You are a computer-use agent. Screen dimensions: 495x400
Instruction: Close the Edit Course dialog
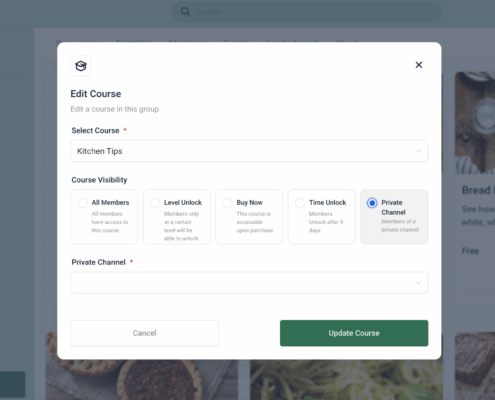[x=419, y=65]
